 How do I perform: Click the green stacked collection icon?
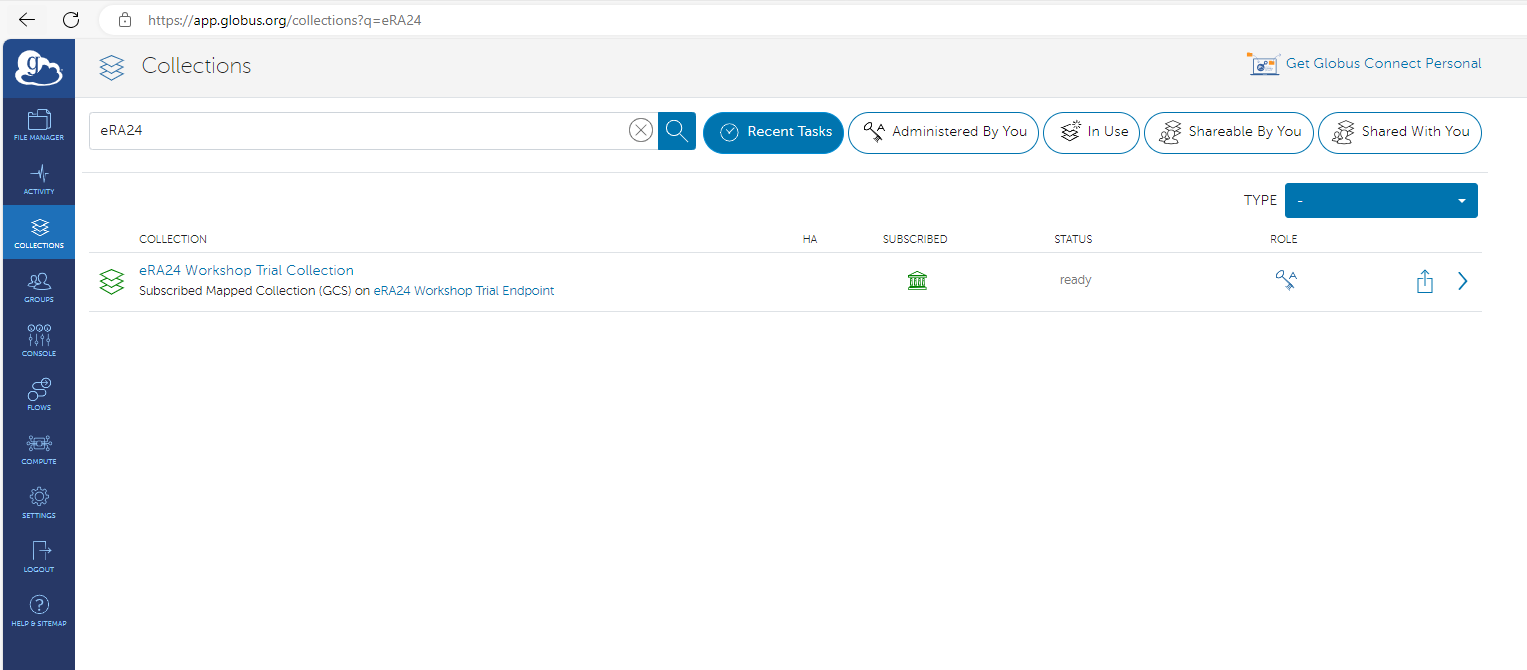point(112,281)
